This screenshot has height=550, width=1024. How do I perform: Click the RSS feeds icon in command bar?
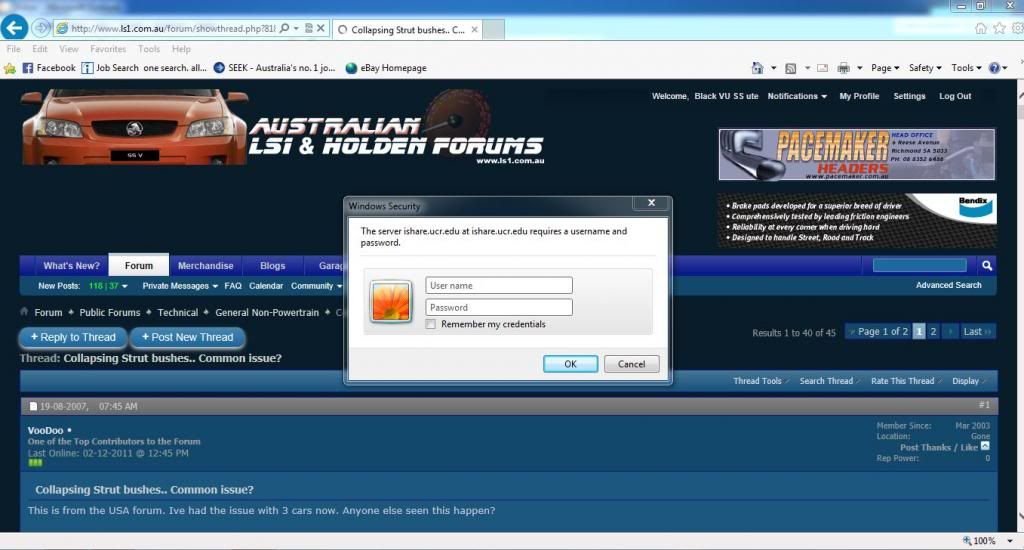click(x=790, y=68)
